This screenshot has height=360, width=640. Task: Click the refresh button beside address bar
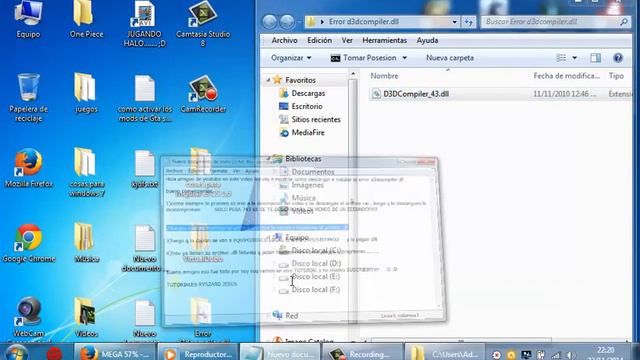pyautogui.click(x=469, y=22)
